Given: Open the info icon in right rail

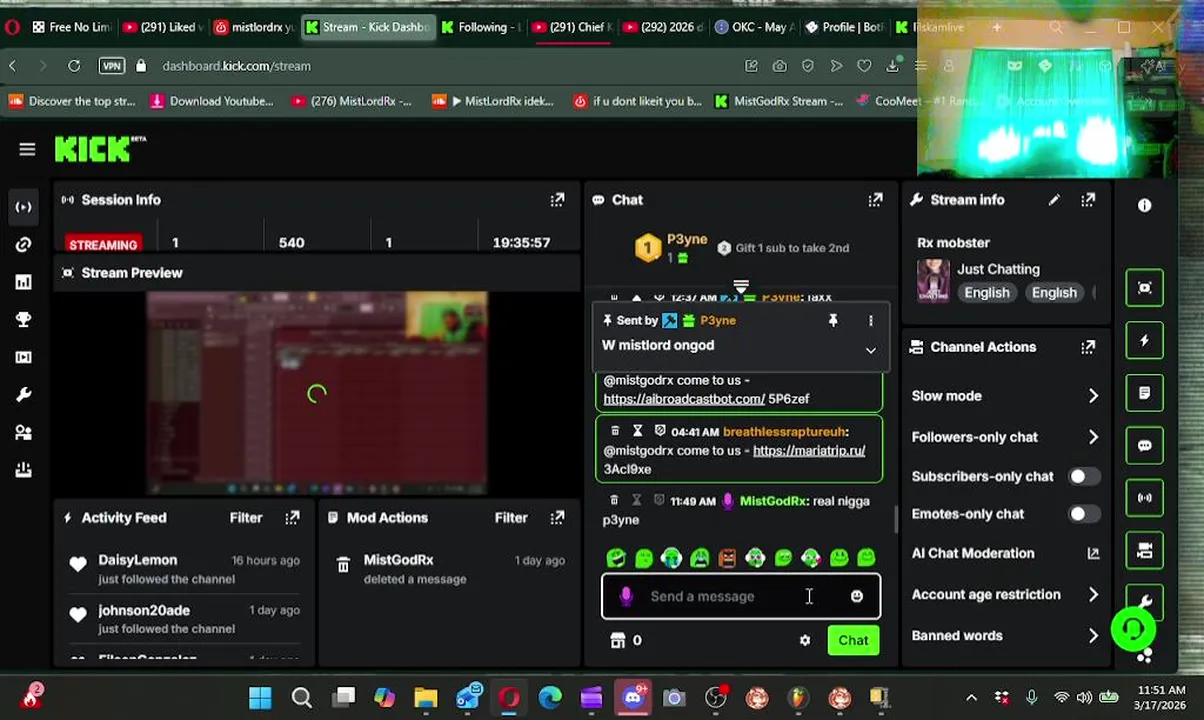Looking at the screenshot, I should coord(1144,205).
